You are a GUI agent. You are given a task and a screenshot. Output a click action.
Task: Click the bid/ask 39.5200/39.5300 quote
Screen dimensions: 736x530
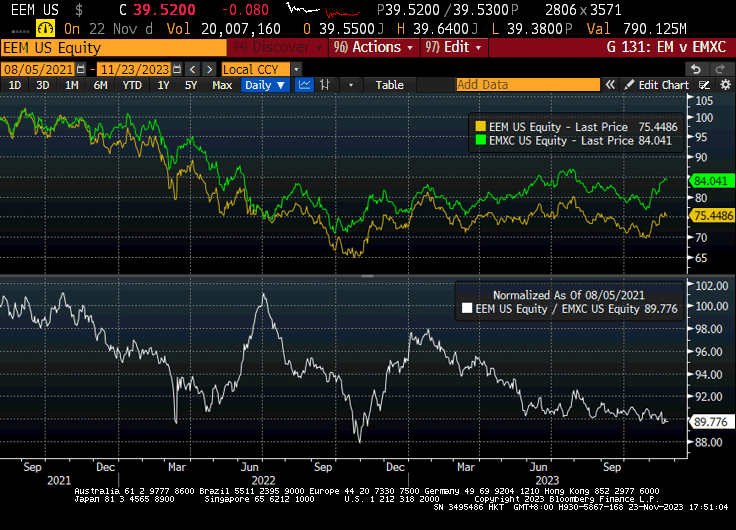pos(447,10)
